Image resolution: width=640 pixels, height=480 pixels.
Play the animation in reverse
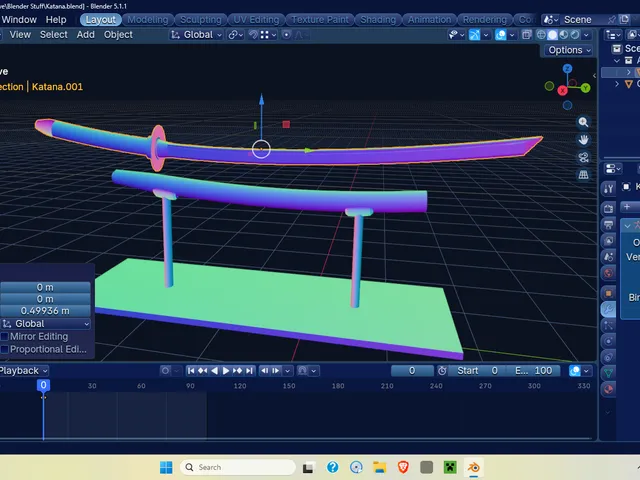(214, 371)
